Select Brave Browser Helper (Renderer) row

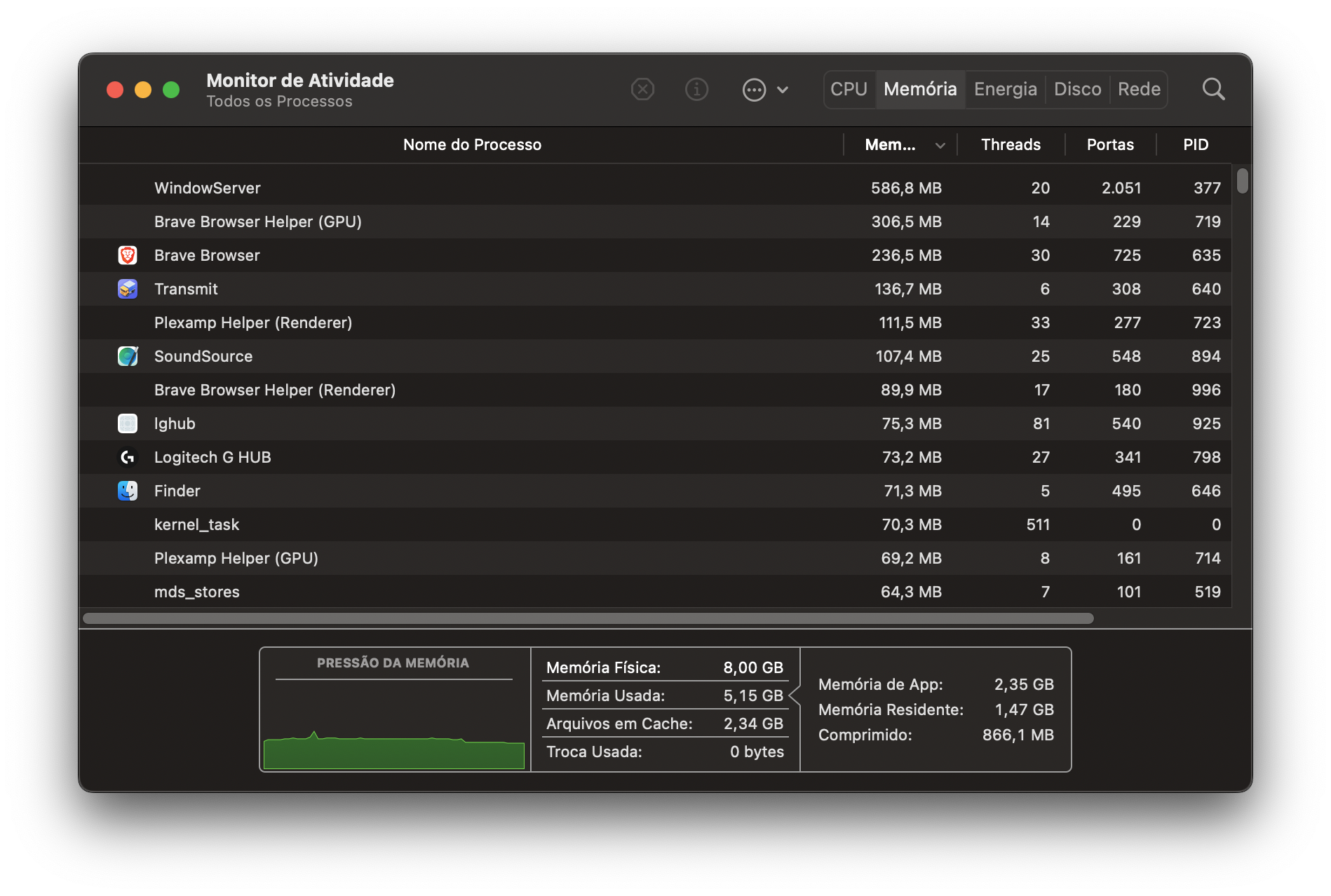pos(656,390)
